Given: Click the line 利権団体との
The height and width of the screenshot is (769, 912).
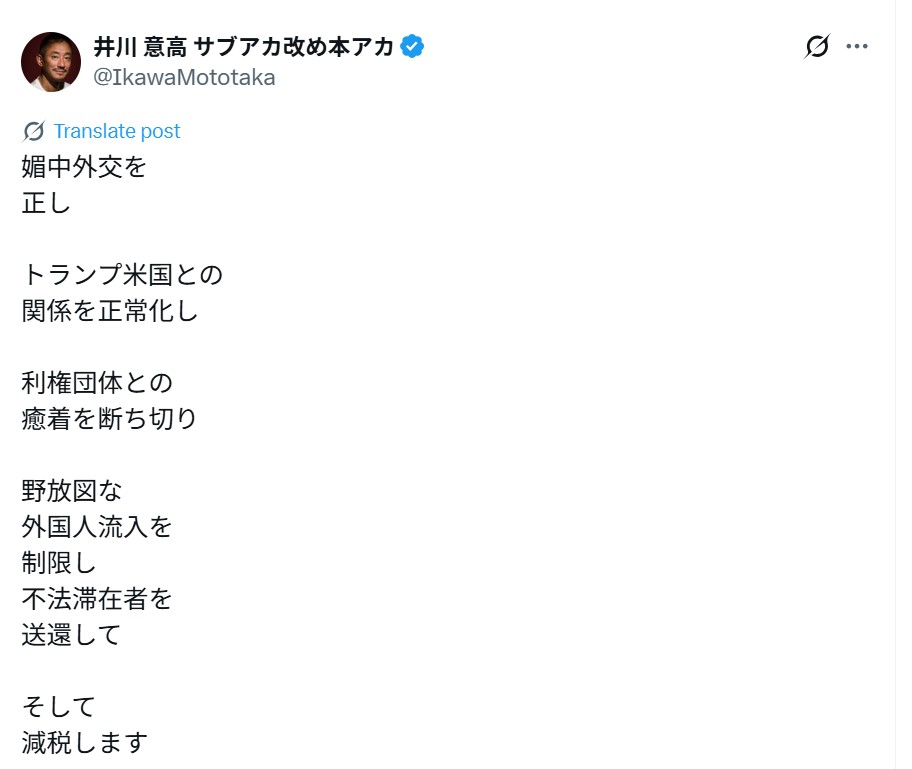Looking at the screenshot, I should (97, 383).
